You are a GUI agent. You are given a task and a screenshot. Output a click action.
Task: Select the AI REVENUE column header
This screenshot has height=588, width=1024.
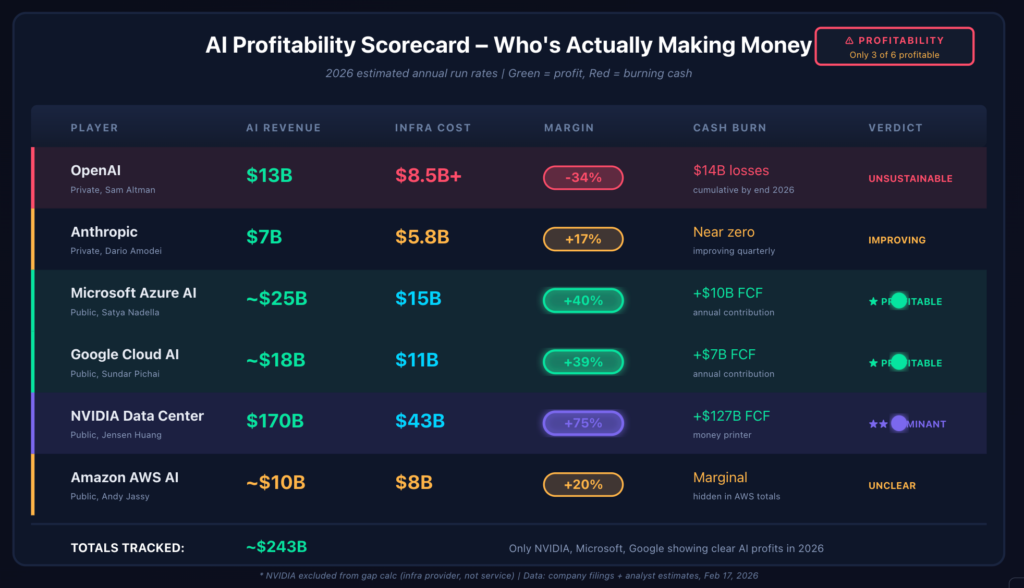(283, 128)
